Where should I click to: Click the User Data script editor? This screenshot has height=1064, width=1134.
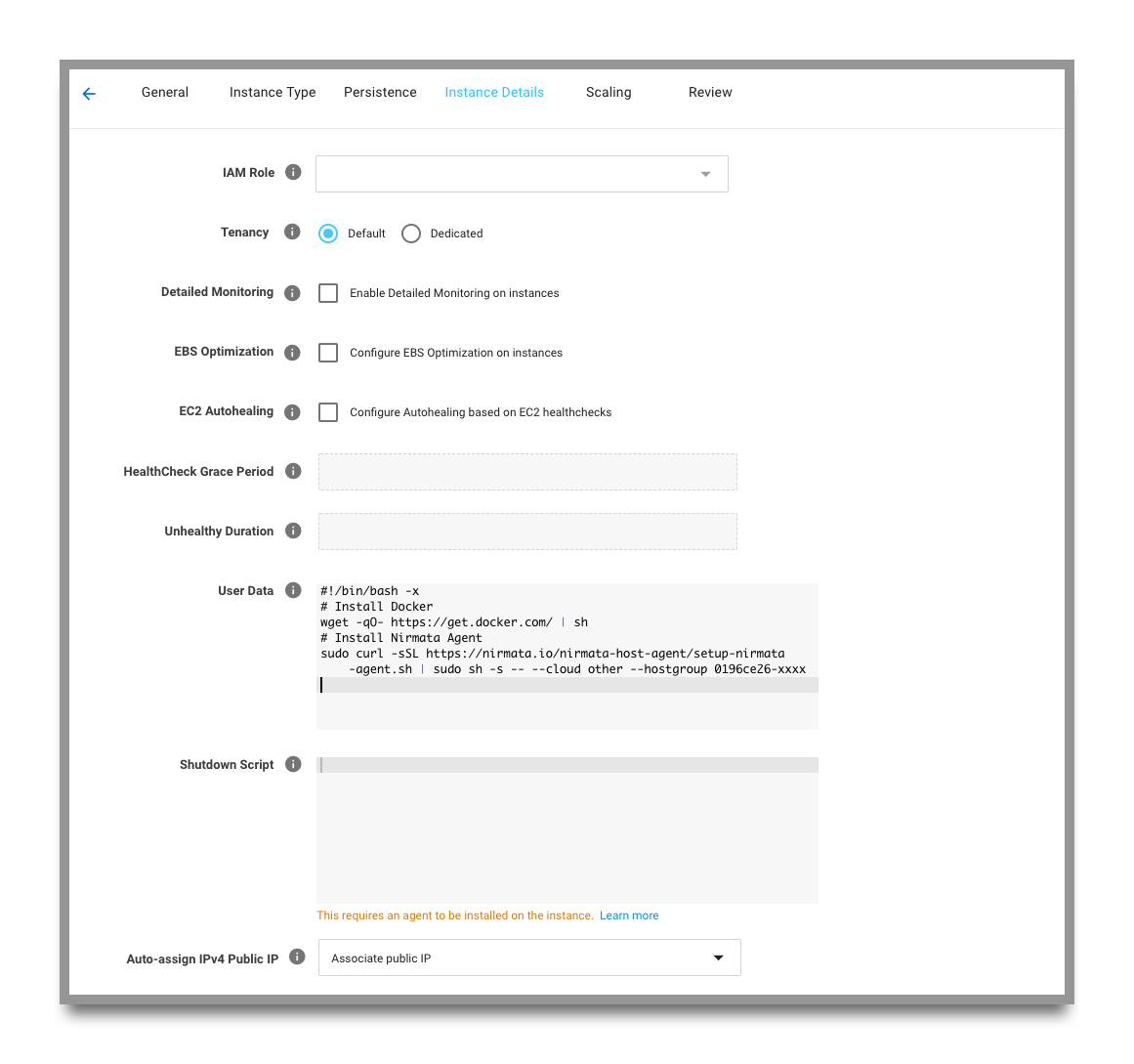coord(567,656)
